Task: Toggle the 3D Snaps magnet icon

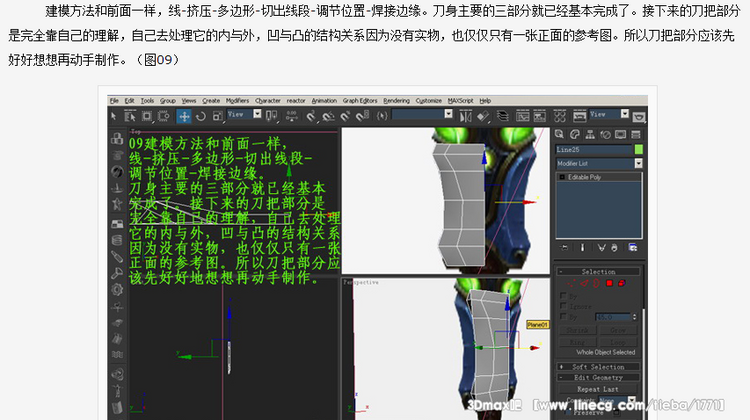Action: click(311, 116)
